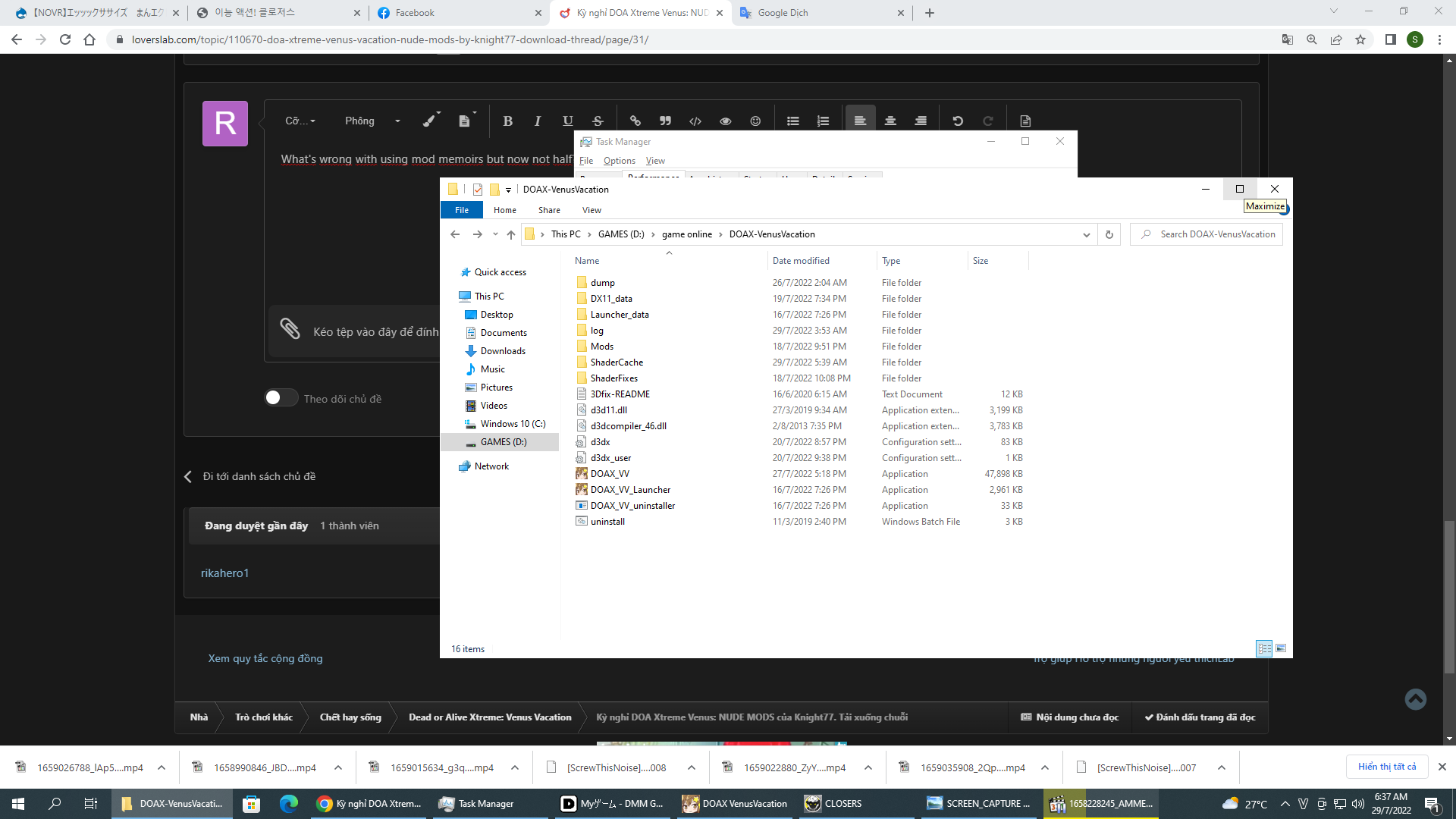Toggle underline formatting in the forum editor
This screenshot has height=819, width=1456.
click(568, 121)
